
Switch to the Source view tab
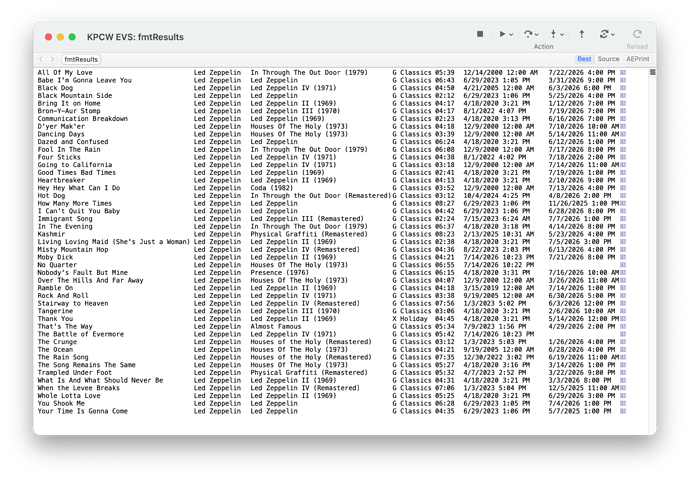click(x=608, y=59)
